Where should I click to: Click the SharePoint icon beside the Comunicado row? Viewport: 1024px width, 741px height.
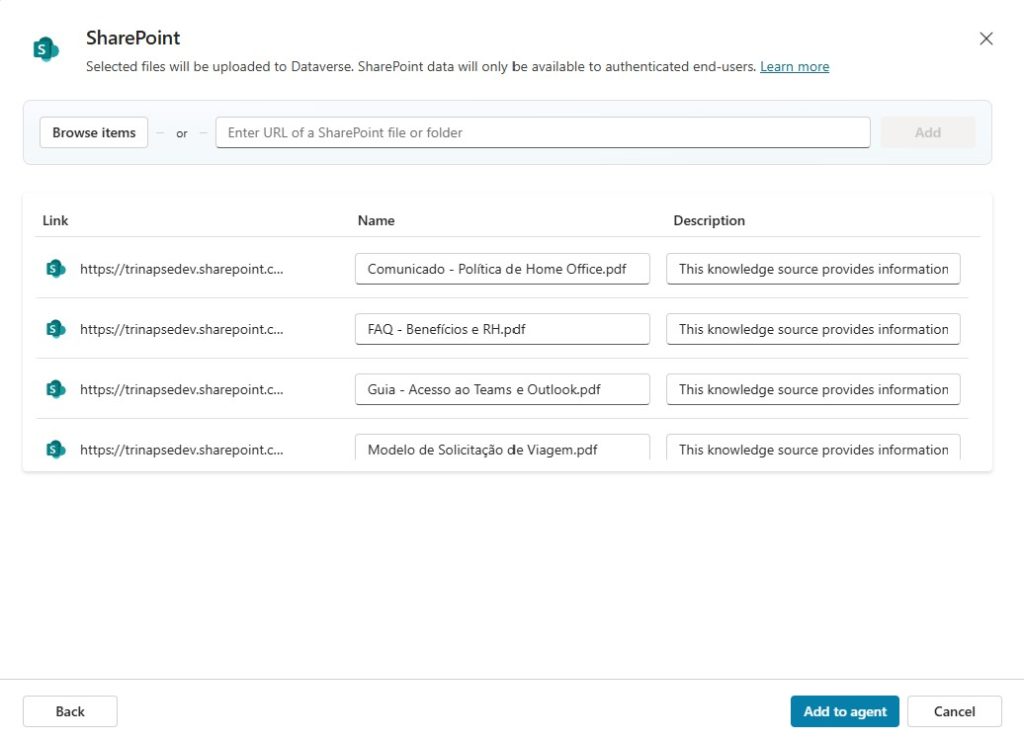(56, 268)
